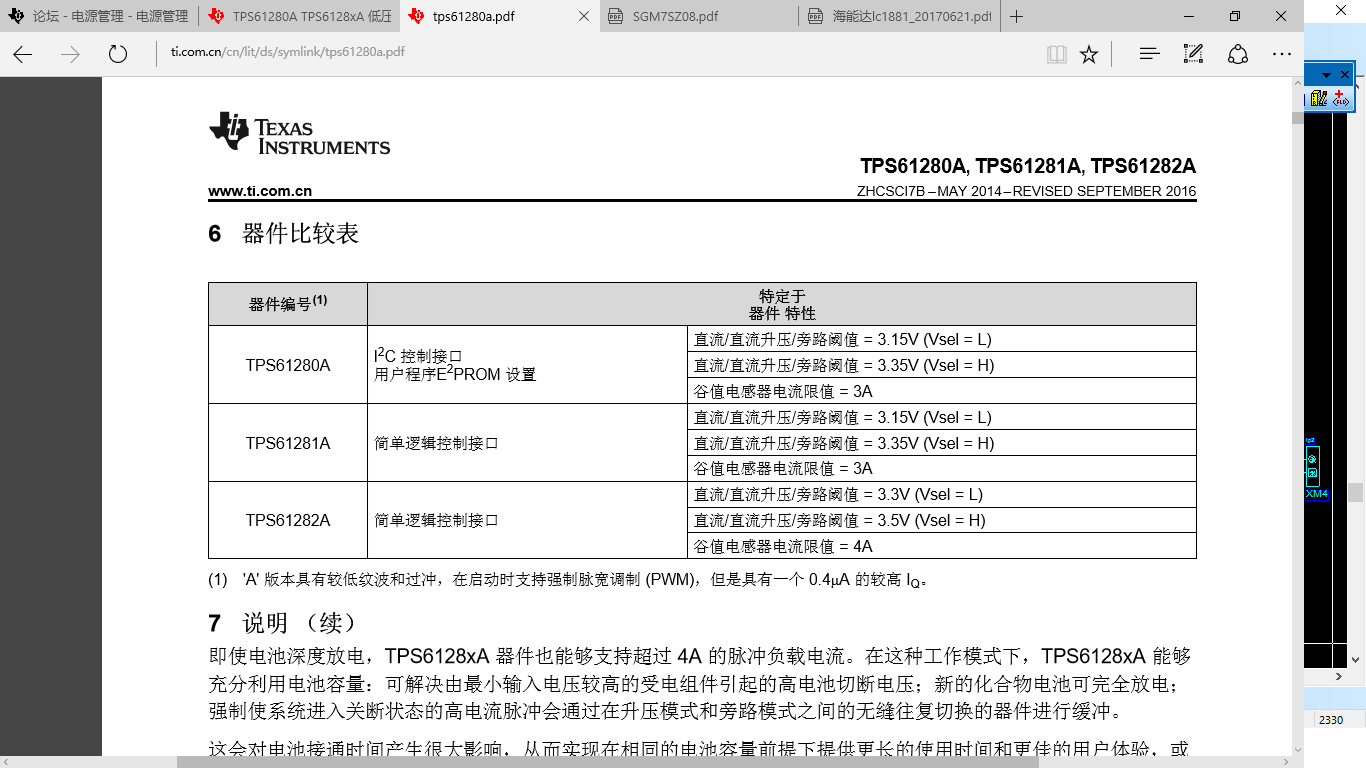
Task: Click the TPS61280A, TPS61281A, TPS61282A page title
Action: point(1028,166)
